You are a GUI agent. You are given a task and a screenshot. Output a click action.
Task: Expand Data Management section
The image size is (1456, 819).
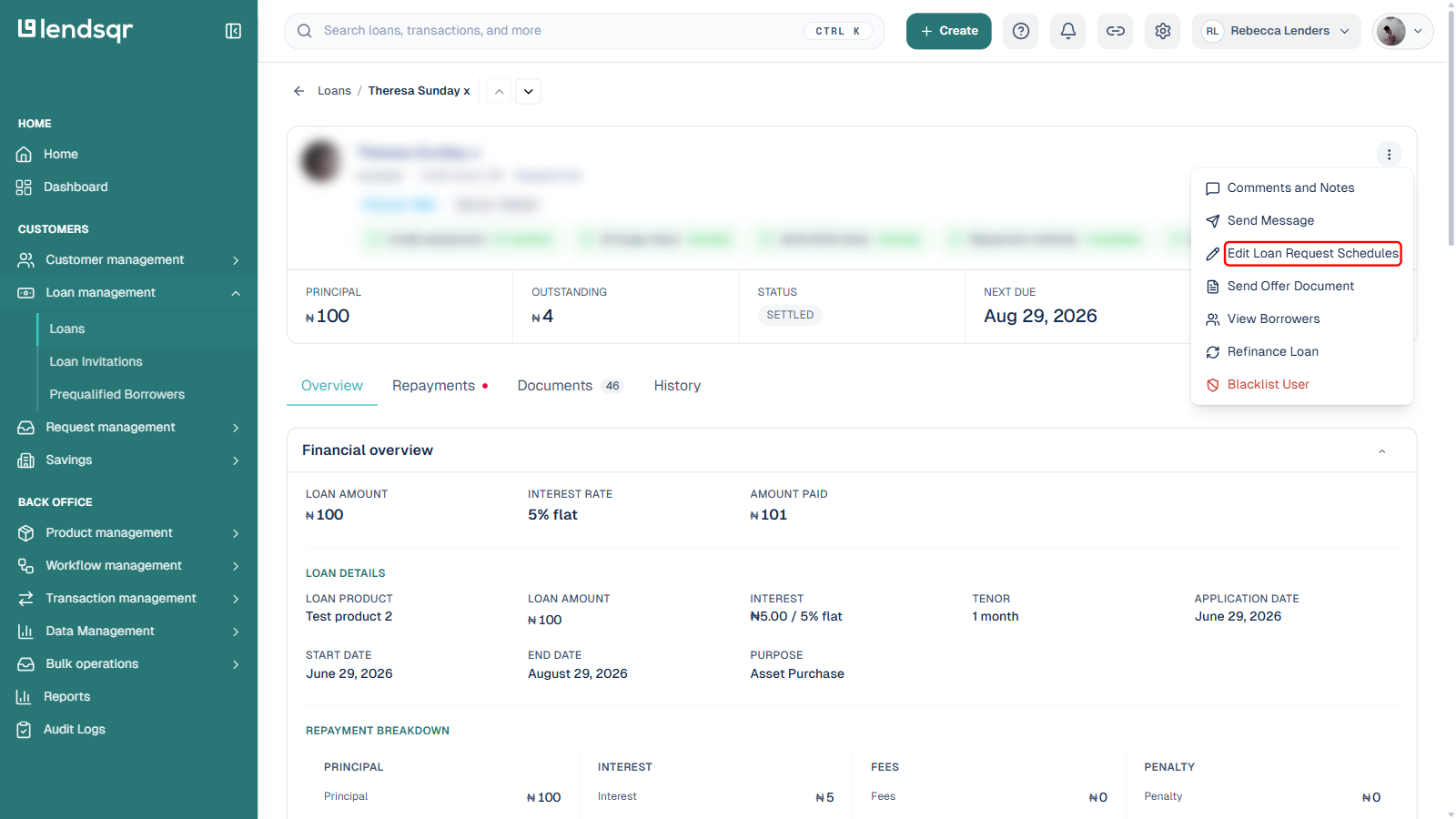pos(128,631)
